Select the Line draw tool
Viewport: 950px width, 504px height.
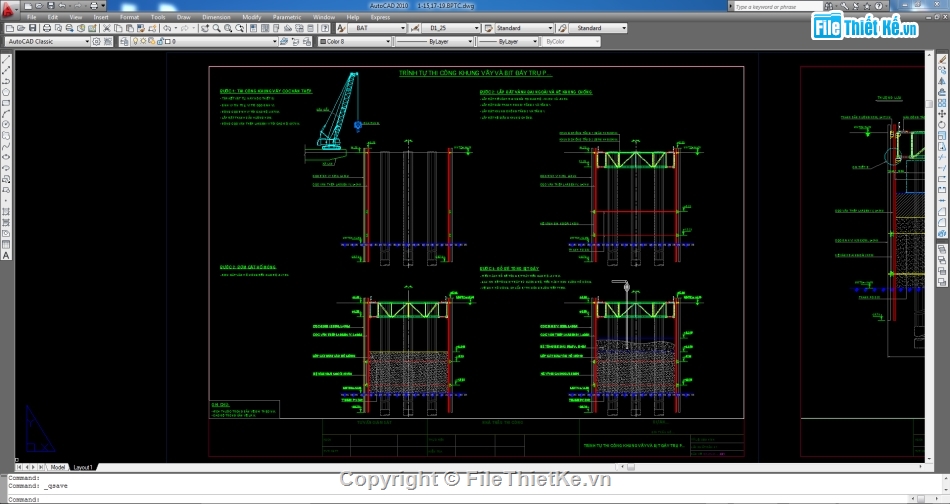(7, 59)
